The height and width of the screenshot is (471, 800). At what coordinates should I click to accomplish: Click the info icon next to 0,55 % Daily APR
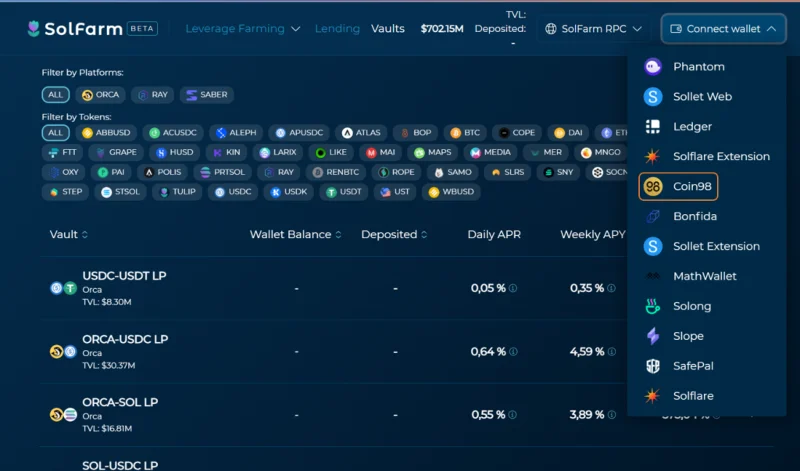pos(512,415)
